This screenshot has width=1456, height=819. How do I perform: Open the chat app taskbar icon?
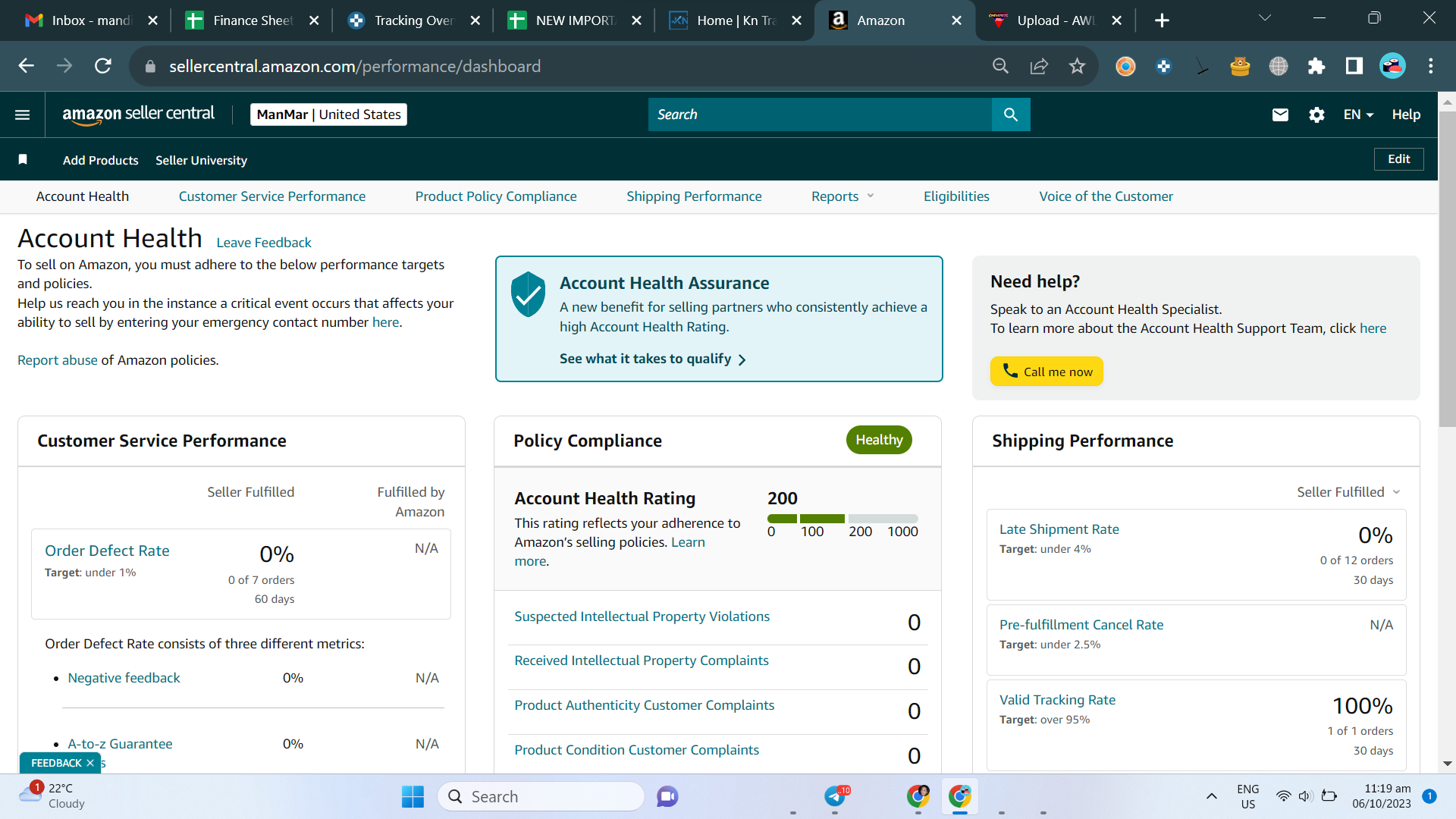point(667,796)
